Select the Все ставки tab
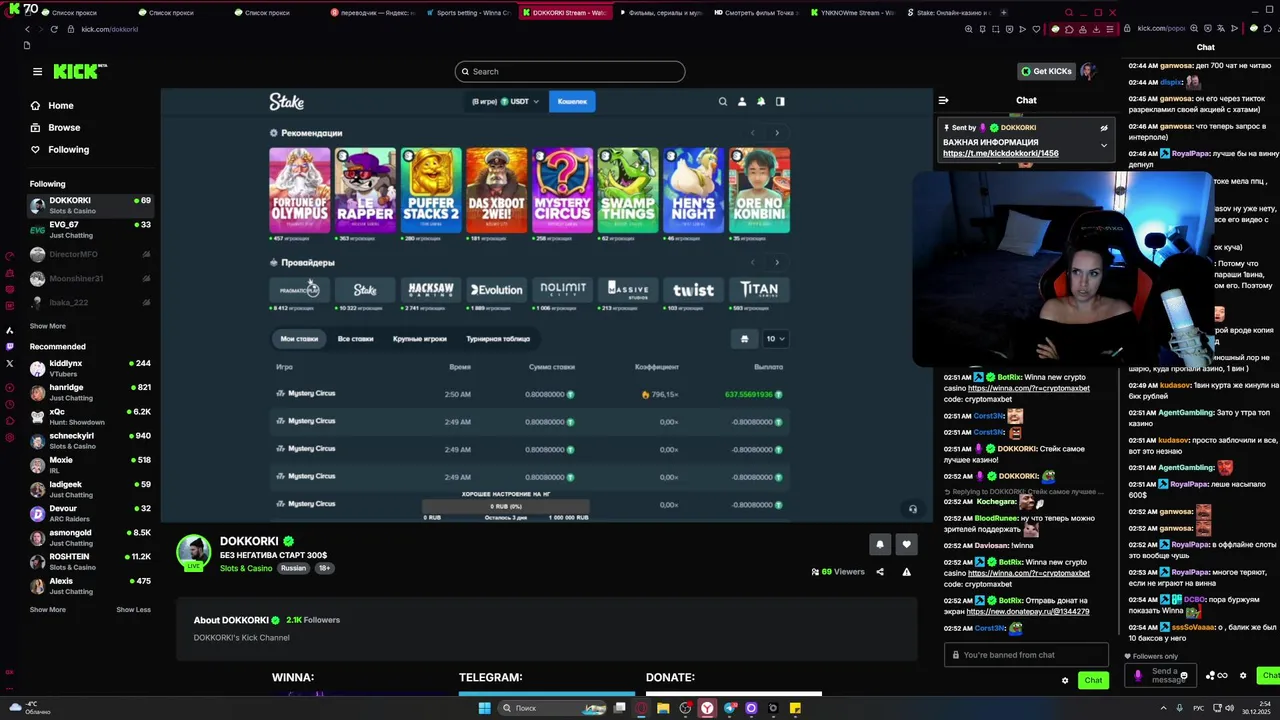 pos(355,339)
